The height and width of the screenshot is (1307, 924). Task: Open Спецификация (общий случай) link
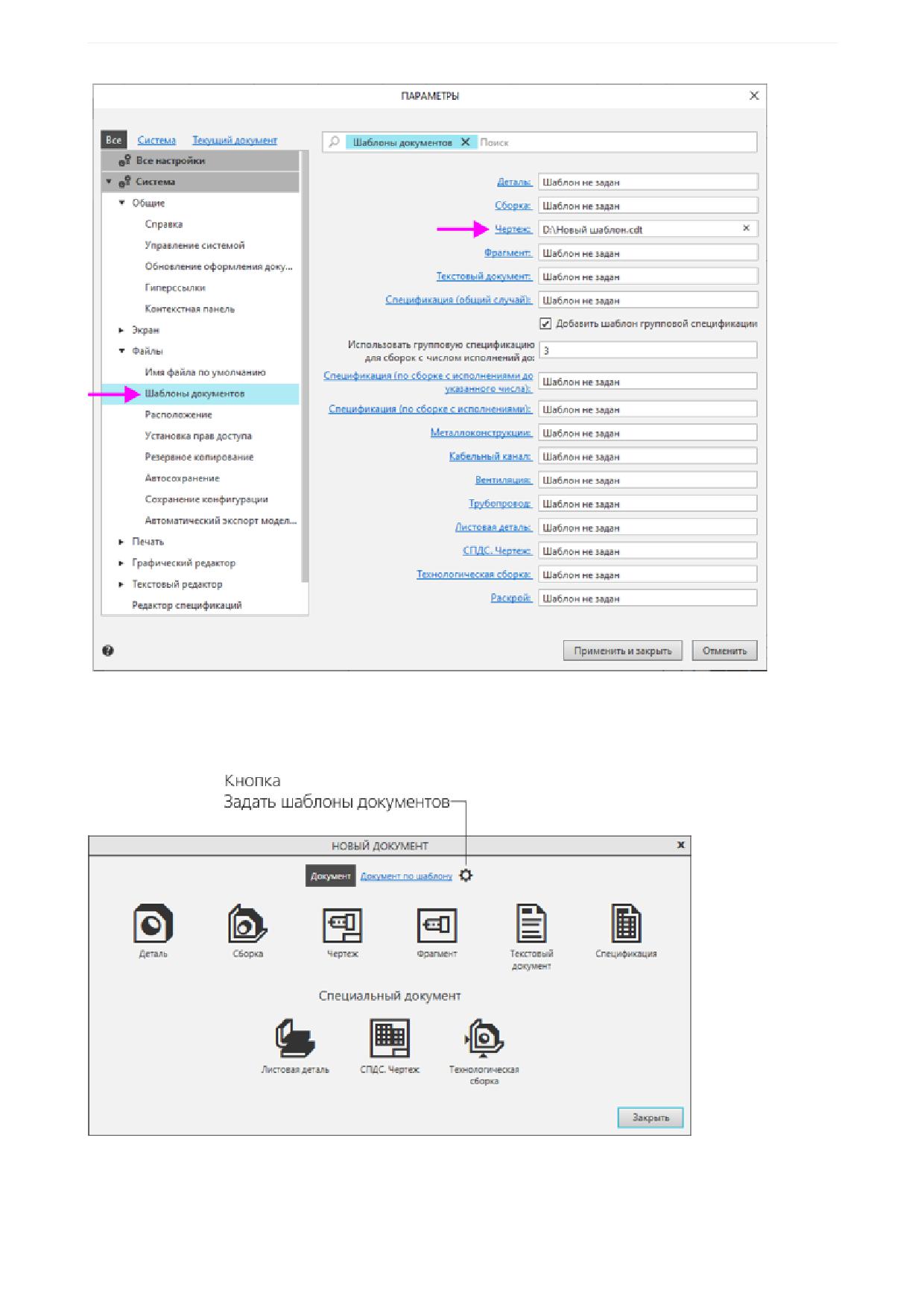pyautogui.click(x=459, y=300)
